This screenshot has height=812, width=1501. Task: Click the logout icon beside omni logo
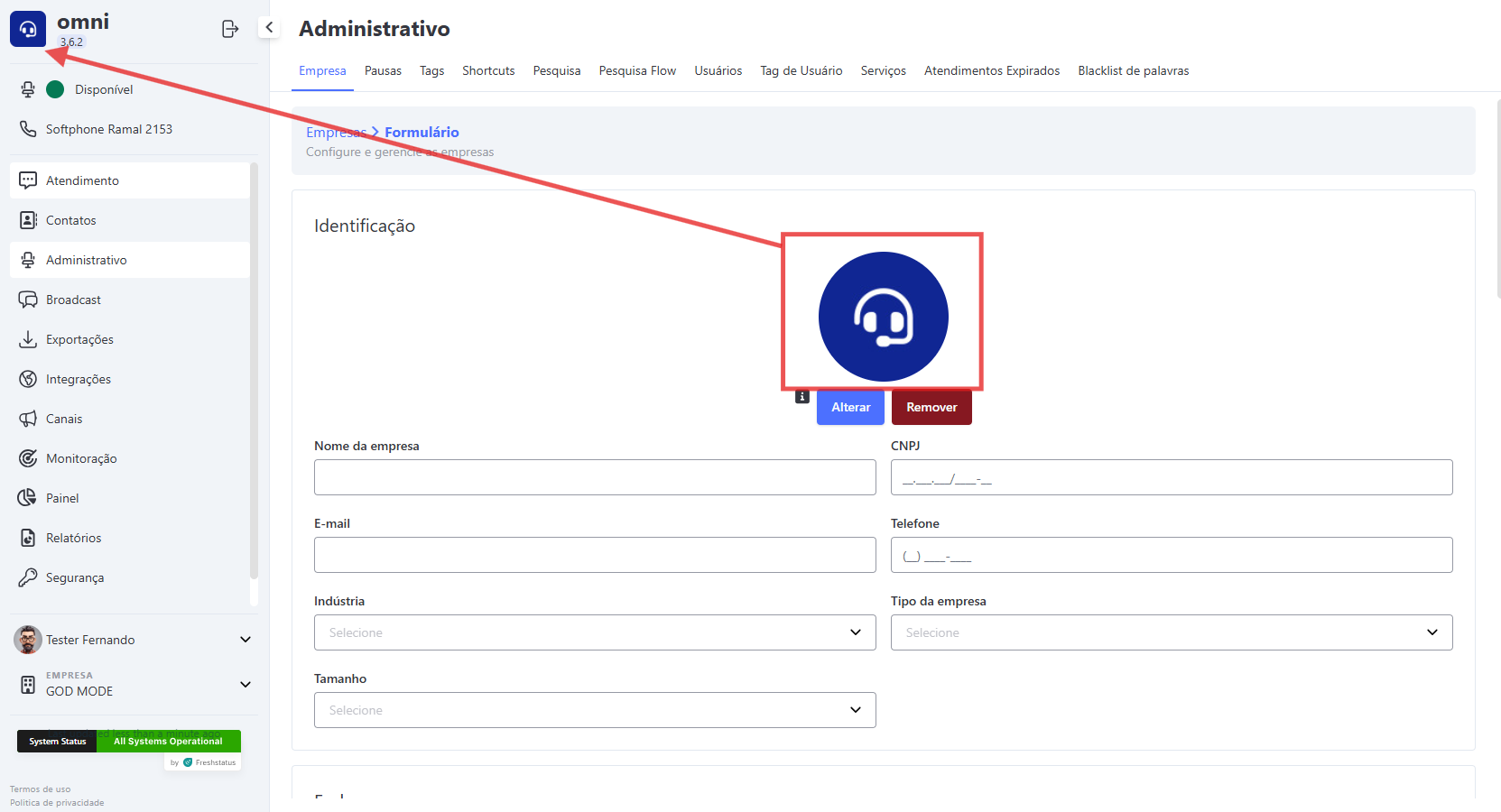pos(230,29)
